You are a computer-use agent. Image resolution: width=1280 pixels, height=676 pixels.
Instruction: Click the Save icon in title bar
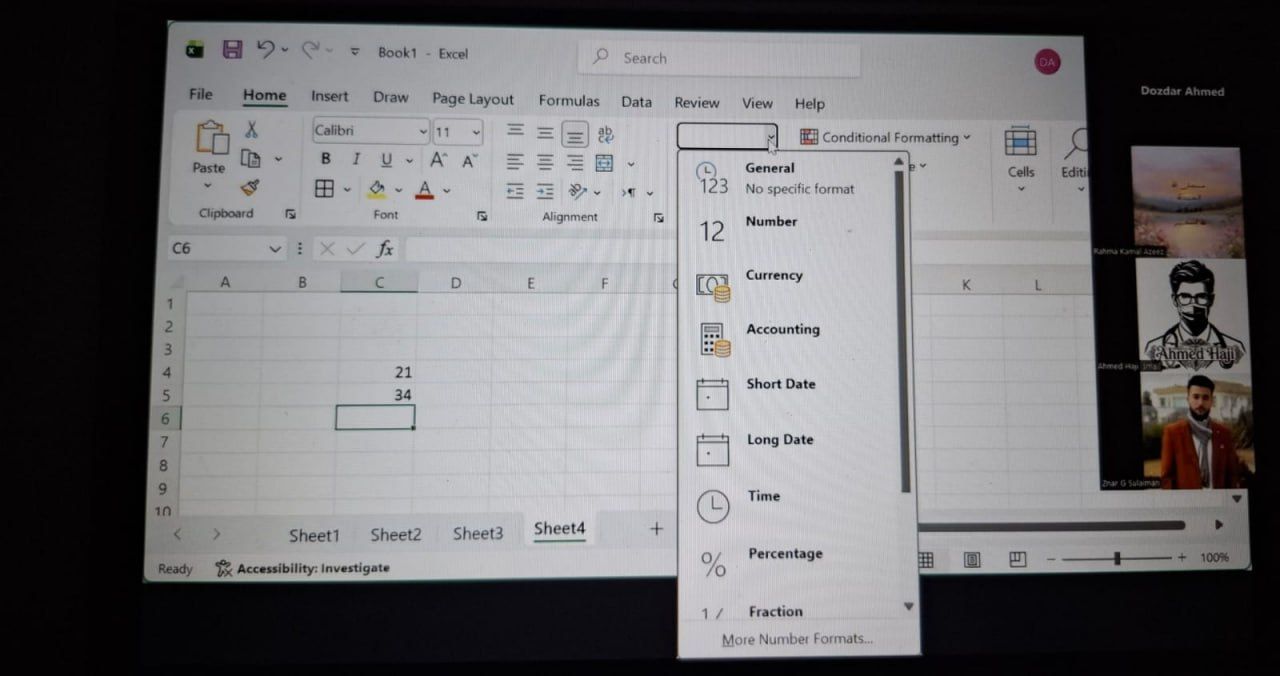[x=232, y=50]
